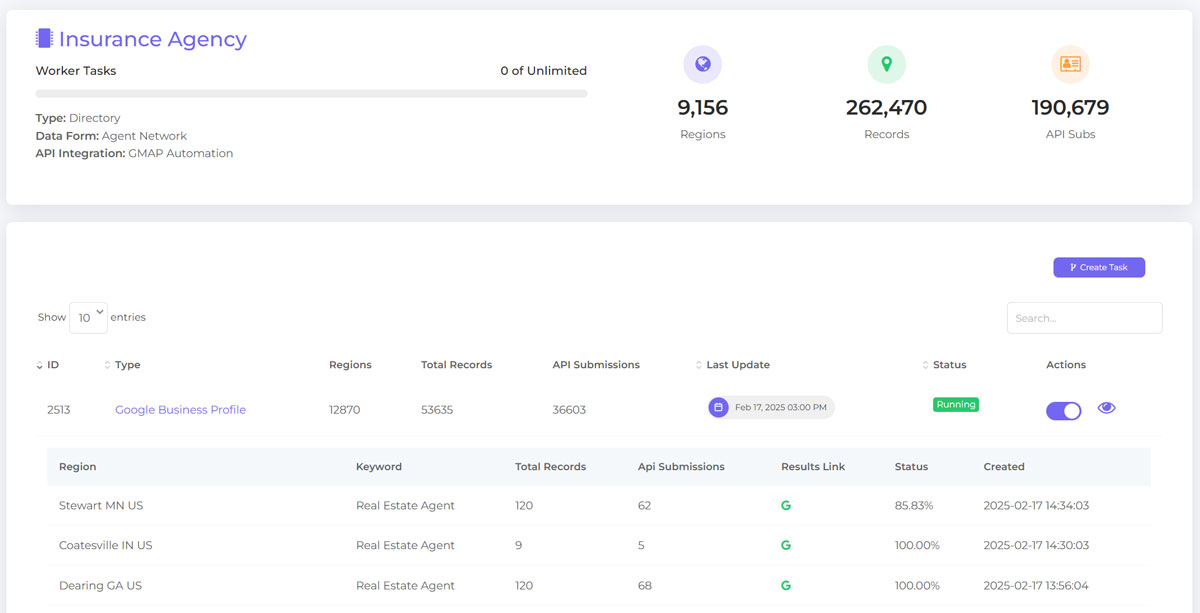Select the green location pin Records icon

(886, 63)
